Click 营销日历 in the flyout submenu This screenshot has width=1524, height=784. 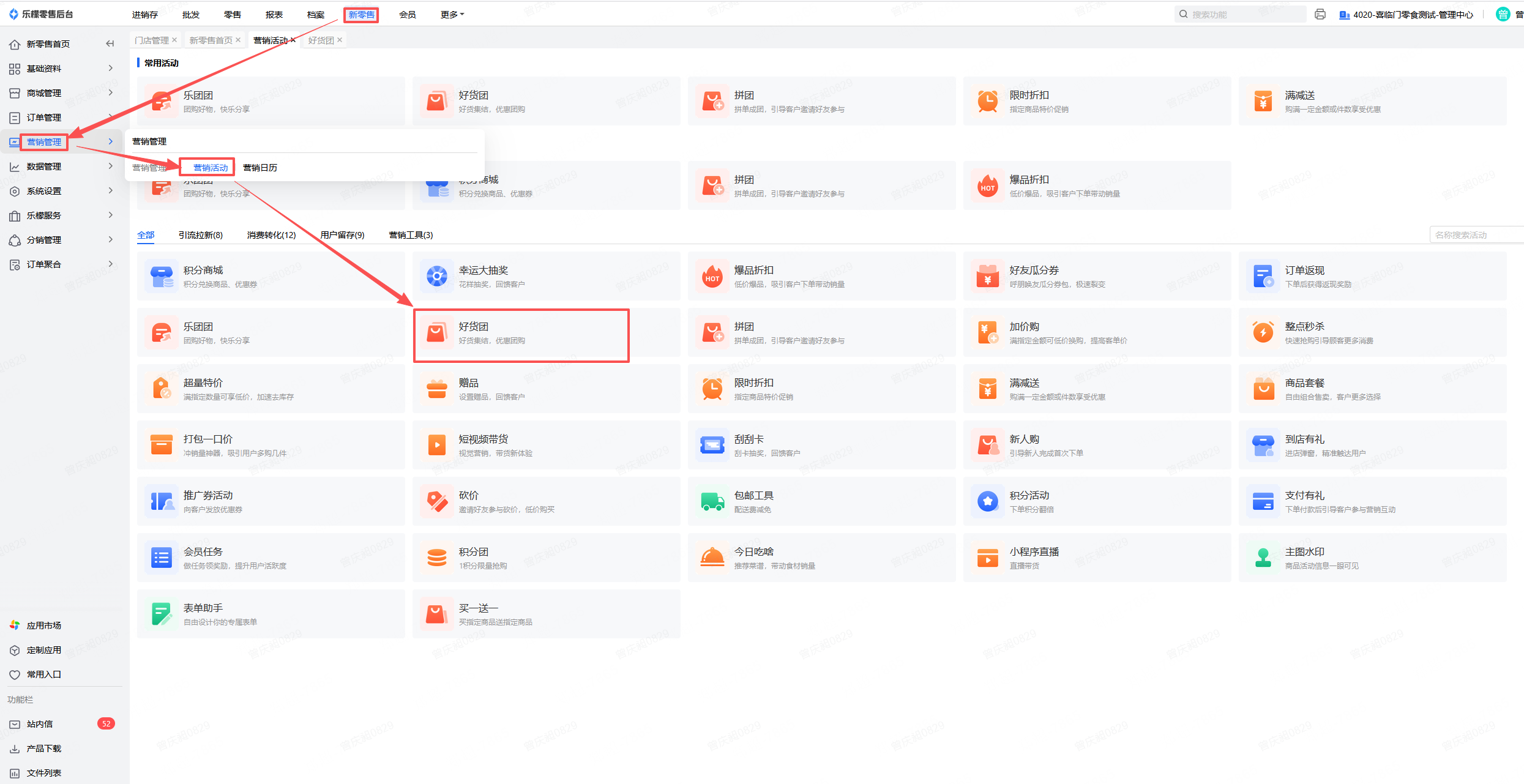tap(260, 168)
